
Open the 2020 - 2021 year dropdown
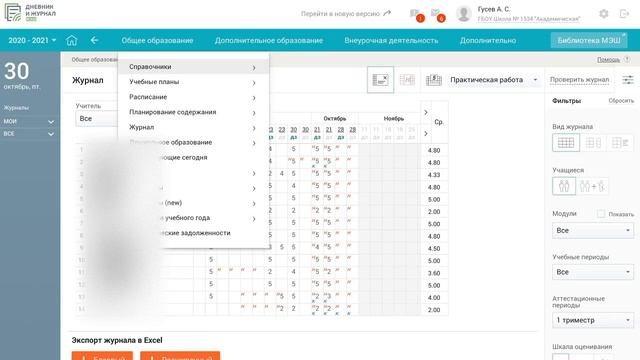coord(32,40)
